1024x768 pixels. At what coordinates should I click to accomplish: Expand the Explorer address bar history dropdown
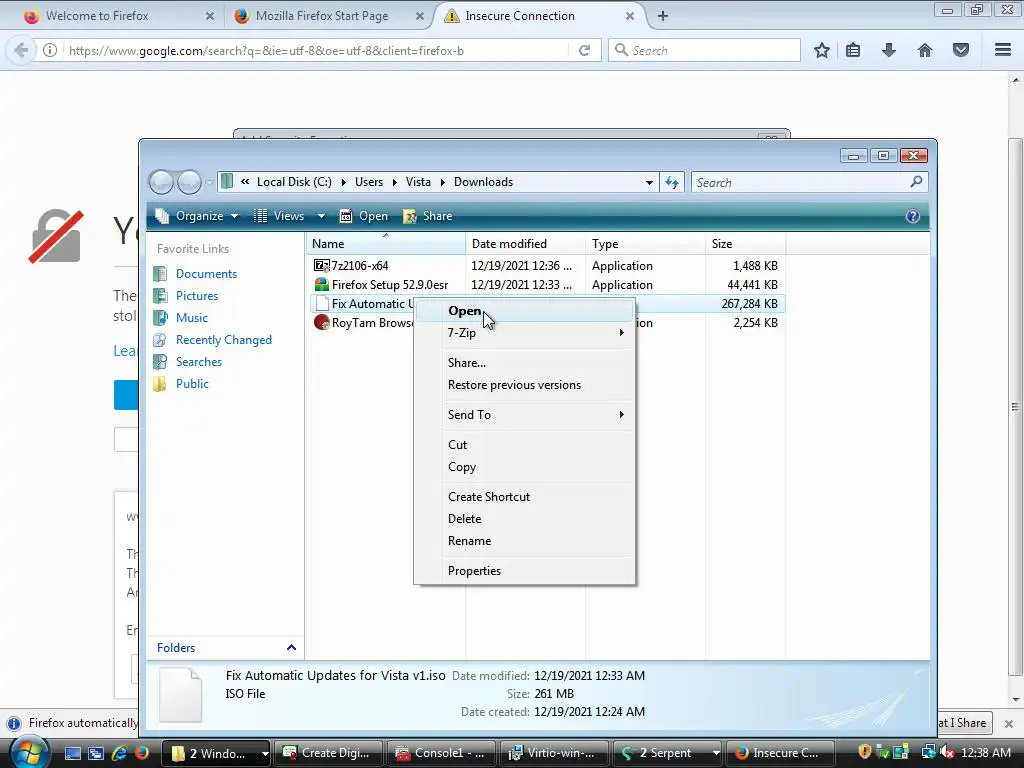point(649,183)
